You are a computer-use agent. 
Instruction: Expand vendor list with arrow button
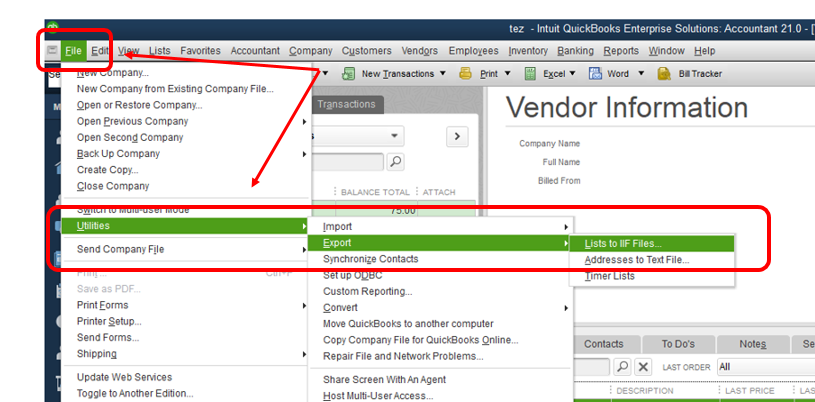[x=457, y=136]
